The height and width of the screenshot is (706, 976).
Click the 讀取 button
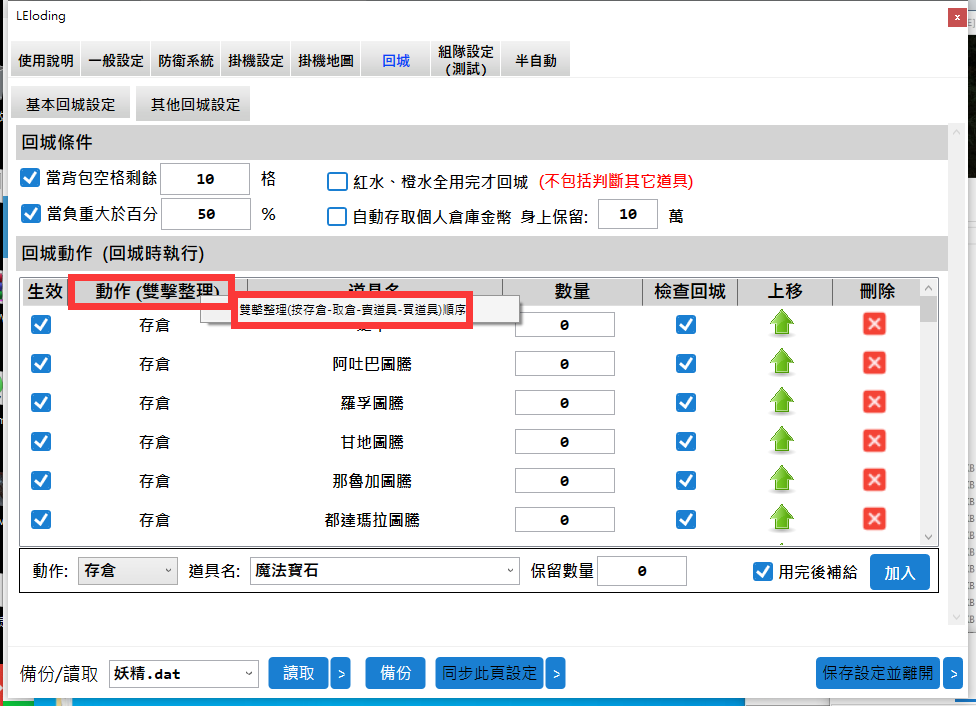coord(298,674)
